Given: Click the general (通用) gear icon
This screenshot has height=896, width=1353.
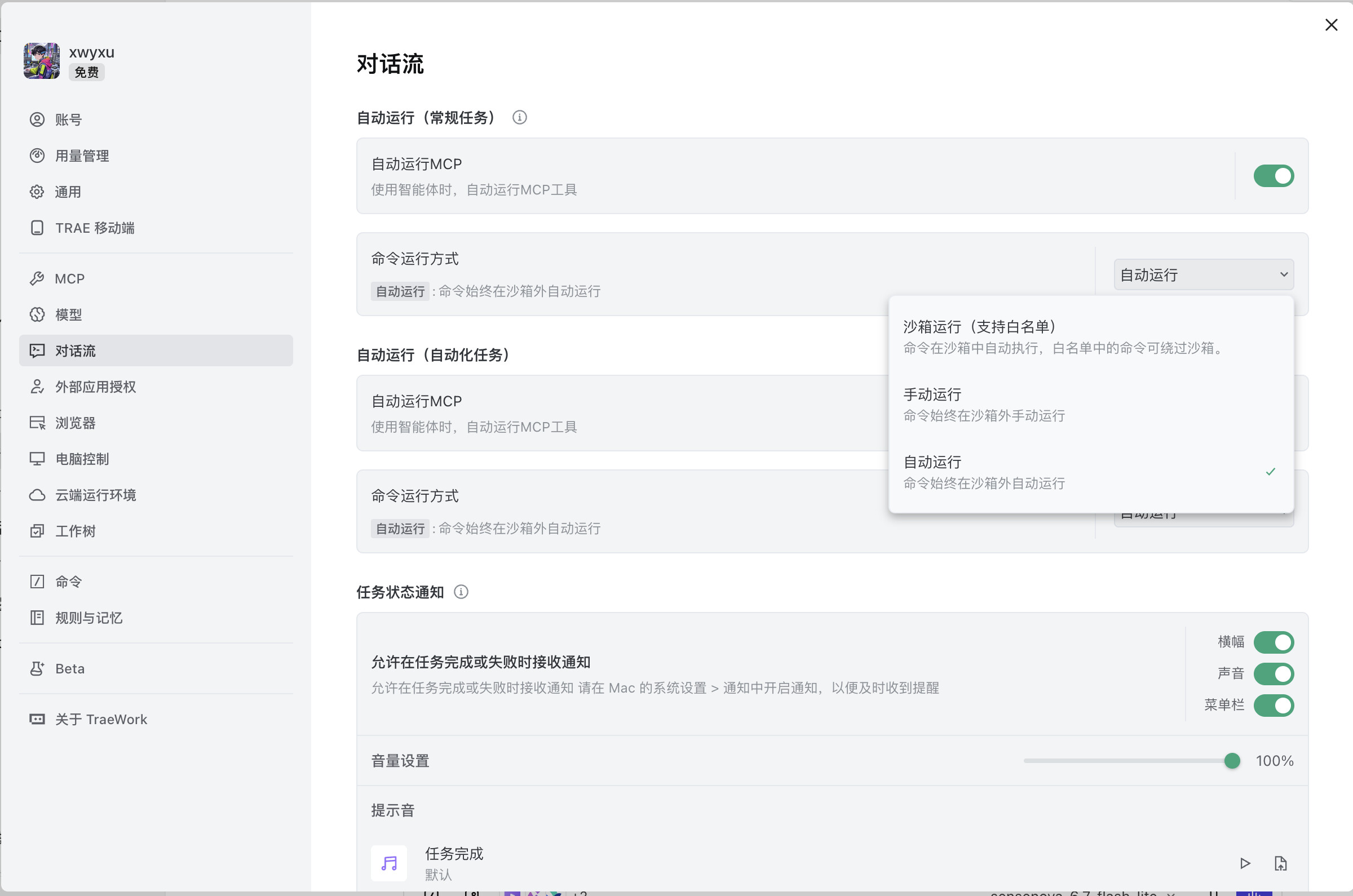Looking at the screenshot, I should (37, 192).
